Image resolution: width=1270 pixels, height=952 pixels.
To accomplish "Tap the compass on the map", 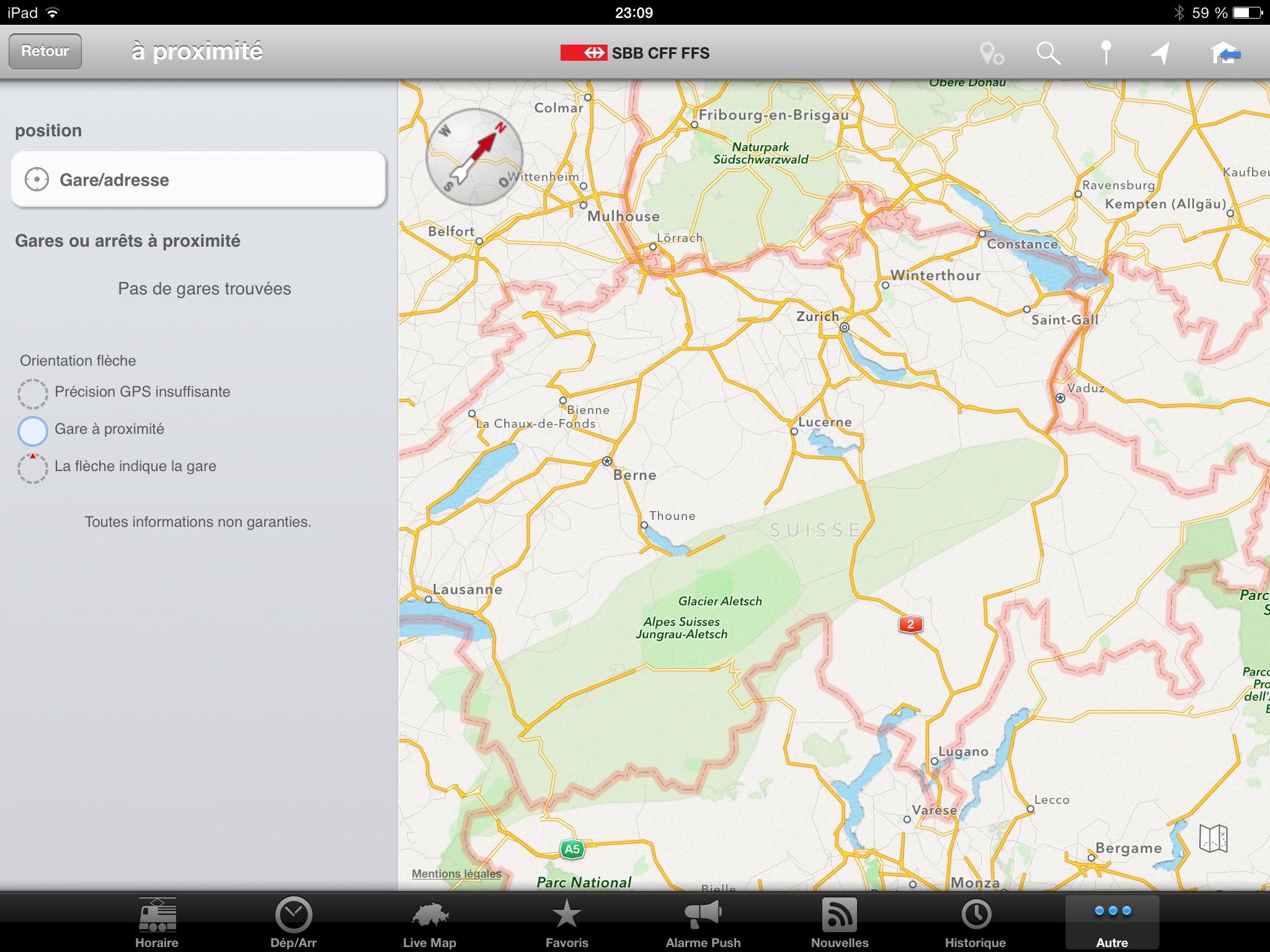I will pos(474,157).
